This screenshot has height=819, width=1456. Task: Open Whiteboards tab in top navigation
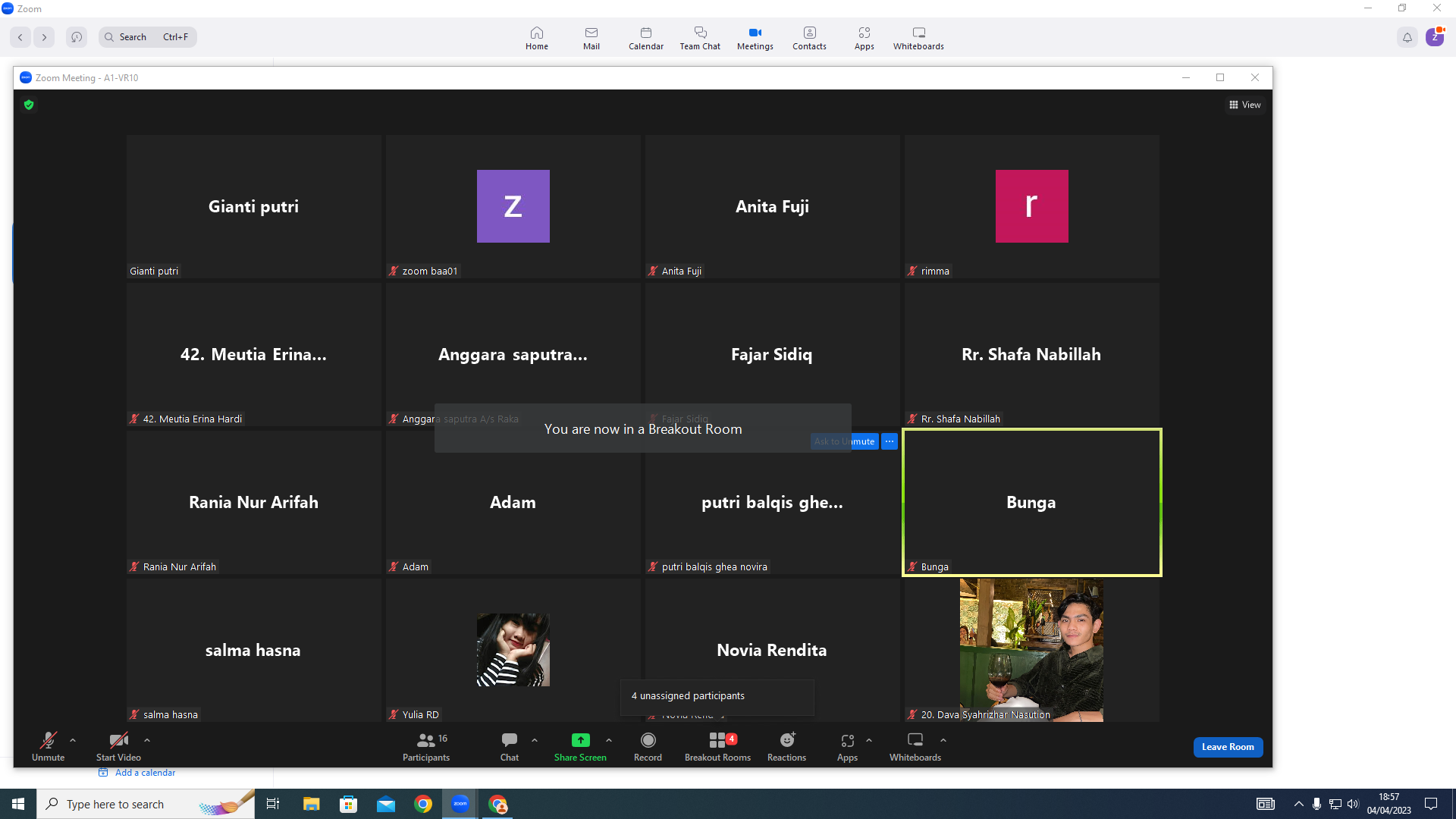[918, 38]
